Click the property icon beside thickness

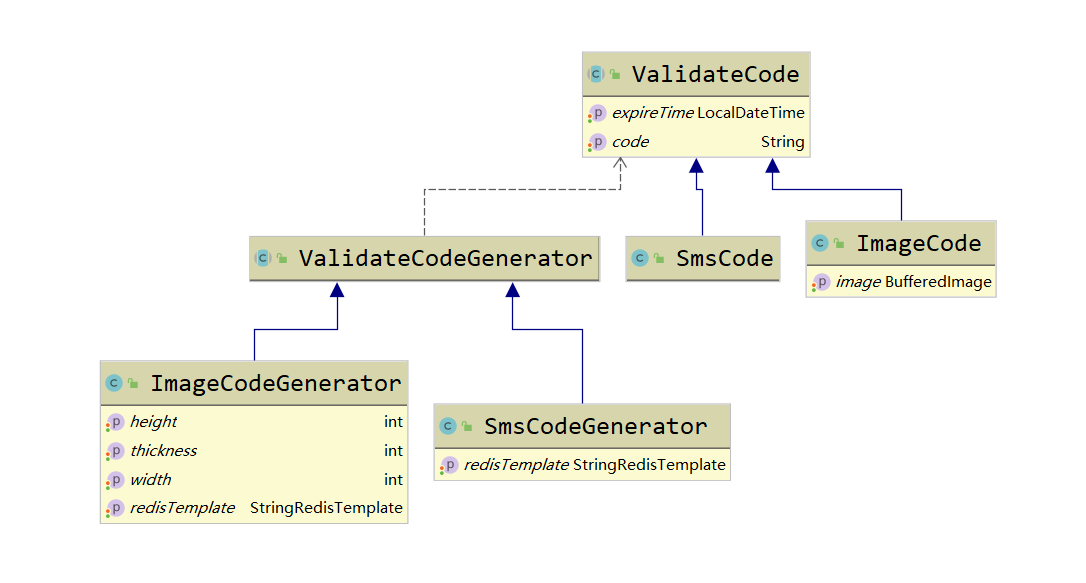115,451
